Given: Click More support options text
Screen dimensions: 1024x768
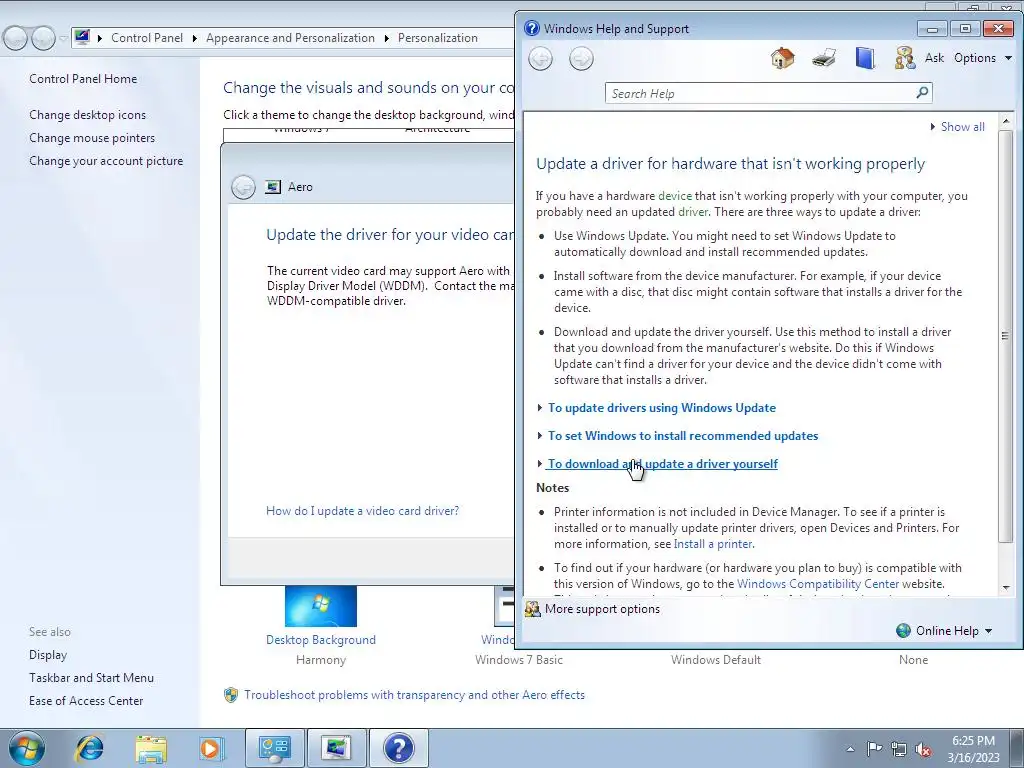Looking at the screenshot, I should point(602,609).
